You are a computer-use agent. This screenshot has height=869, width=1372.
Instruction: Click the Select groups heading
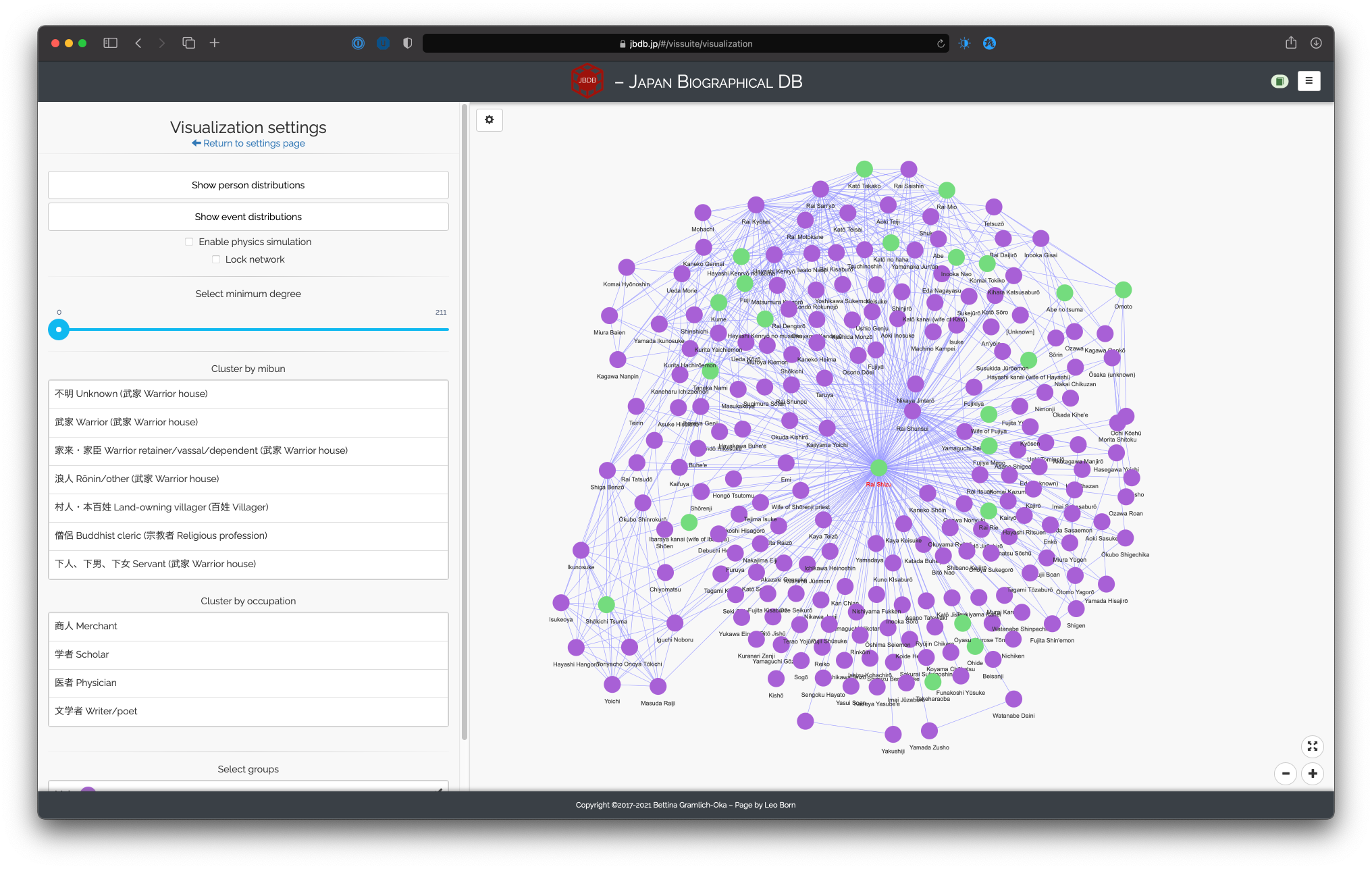pos(248,769)
